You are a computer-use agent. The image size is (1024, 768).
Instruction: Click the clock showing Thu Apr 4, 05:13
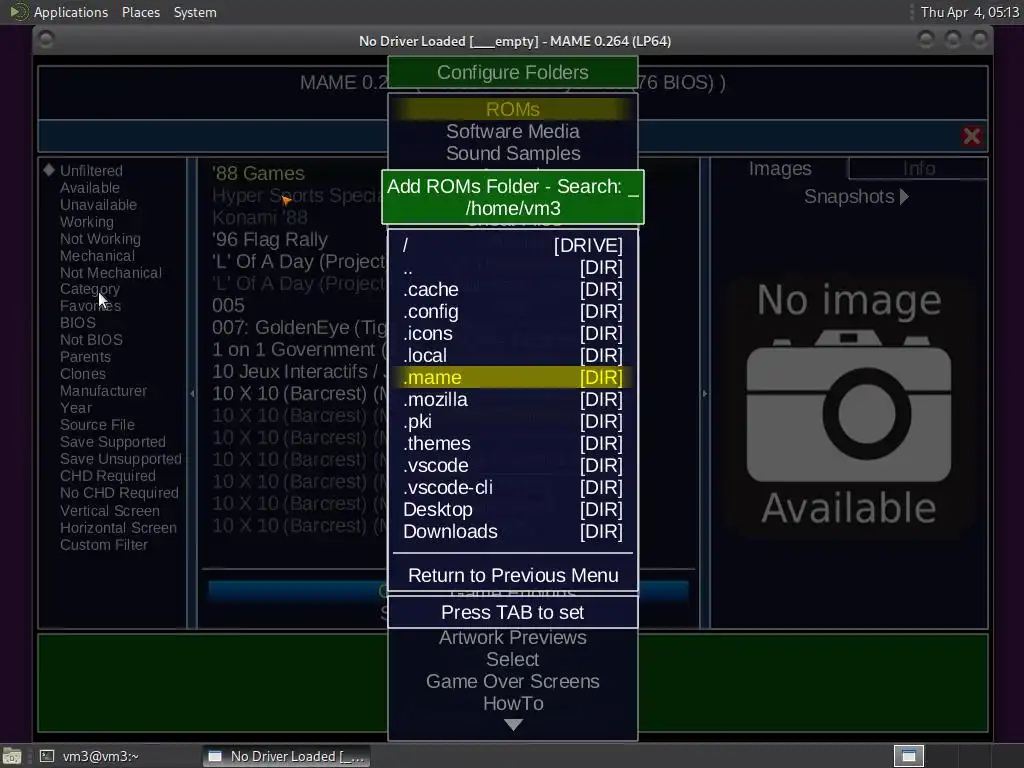point(970,12)
